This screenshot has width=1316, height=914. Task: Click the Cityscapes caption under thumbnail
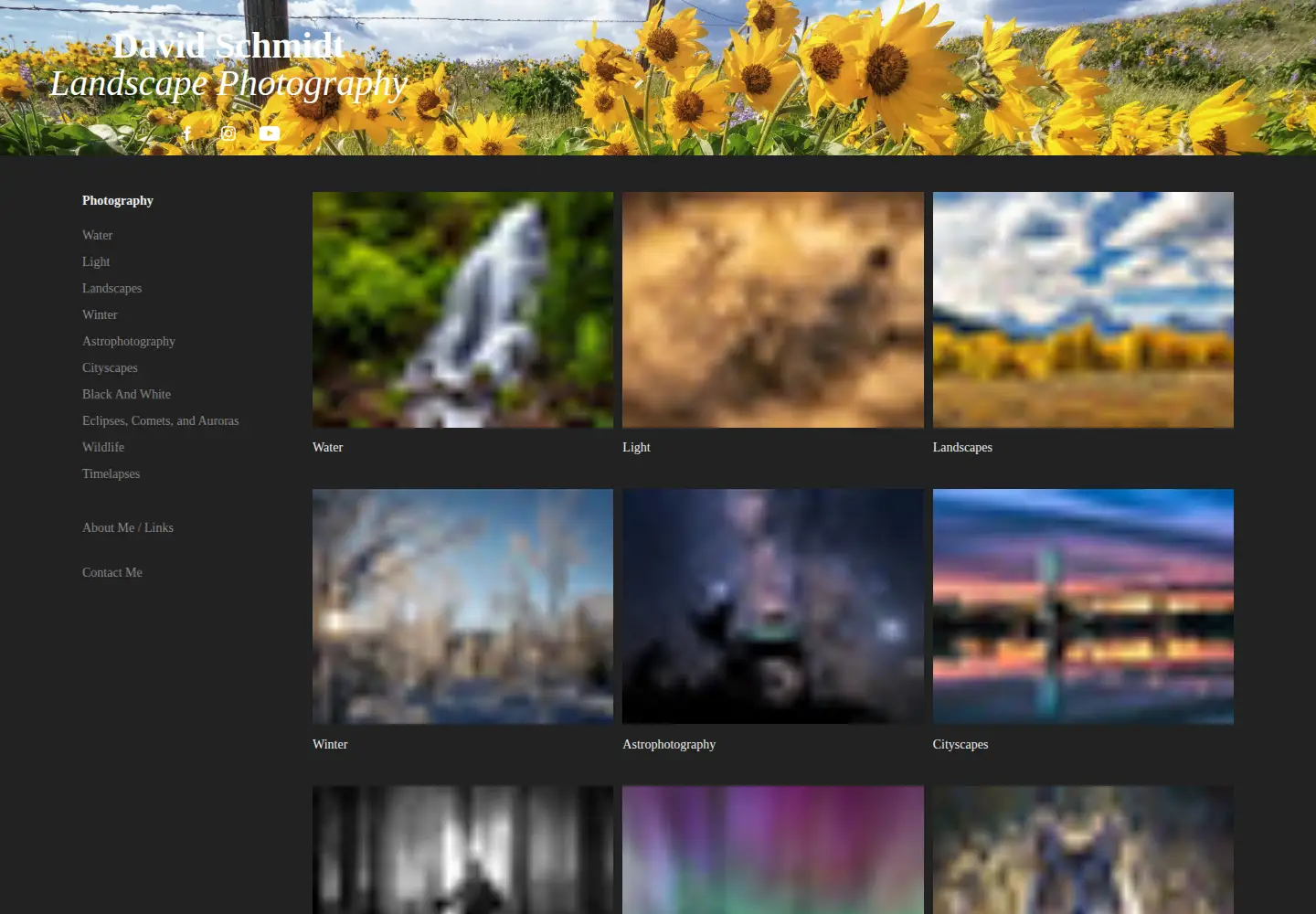click(960, 744)
